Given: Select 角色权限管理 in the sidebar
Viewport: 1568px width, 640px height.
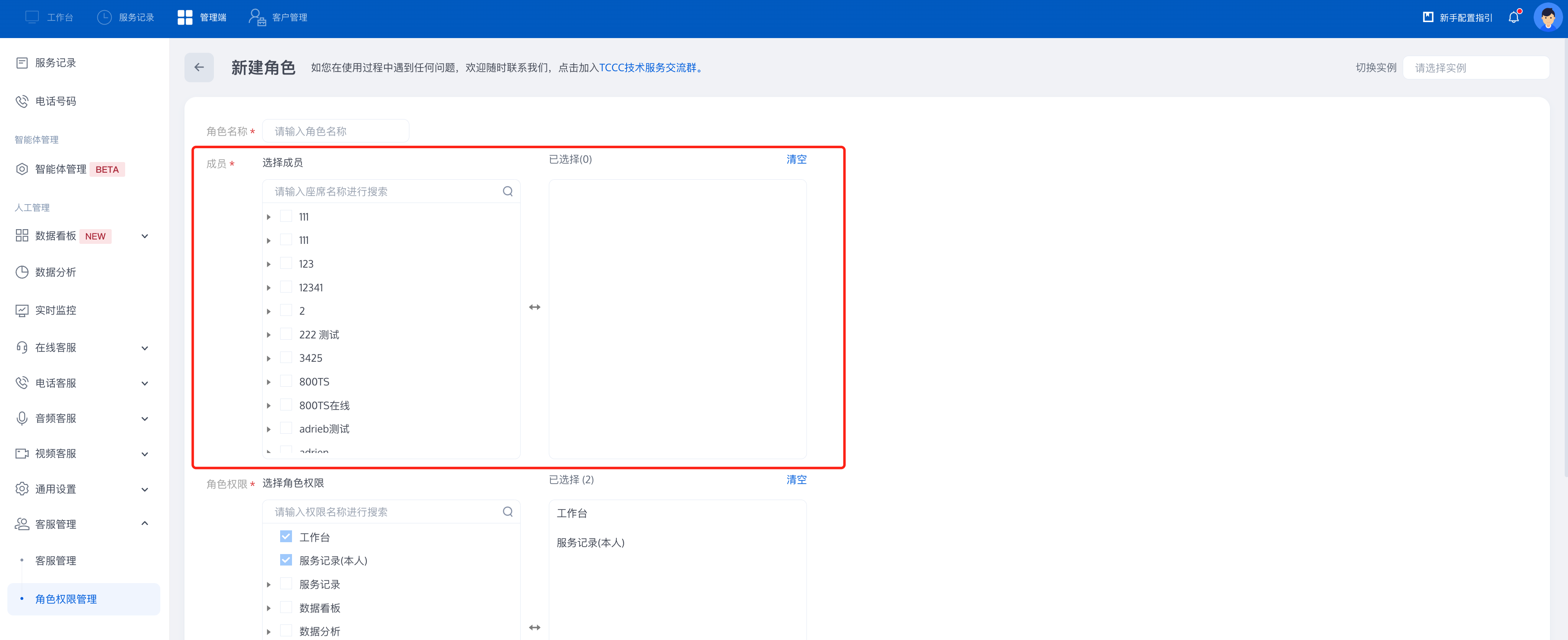Looking at the screenshot, I should (84, 599).
